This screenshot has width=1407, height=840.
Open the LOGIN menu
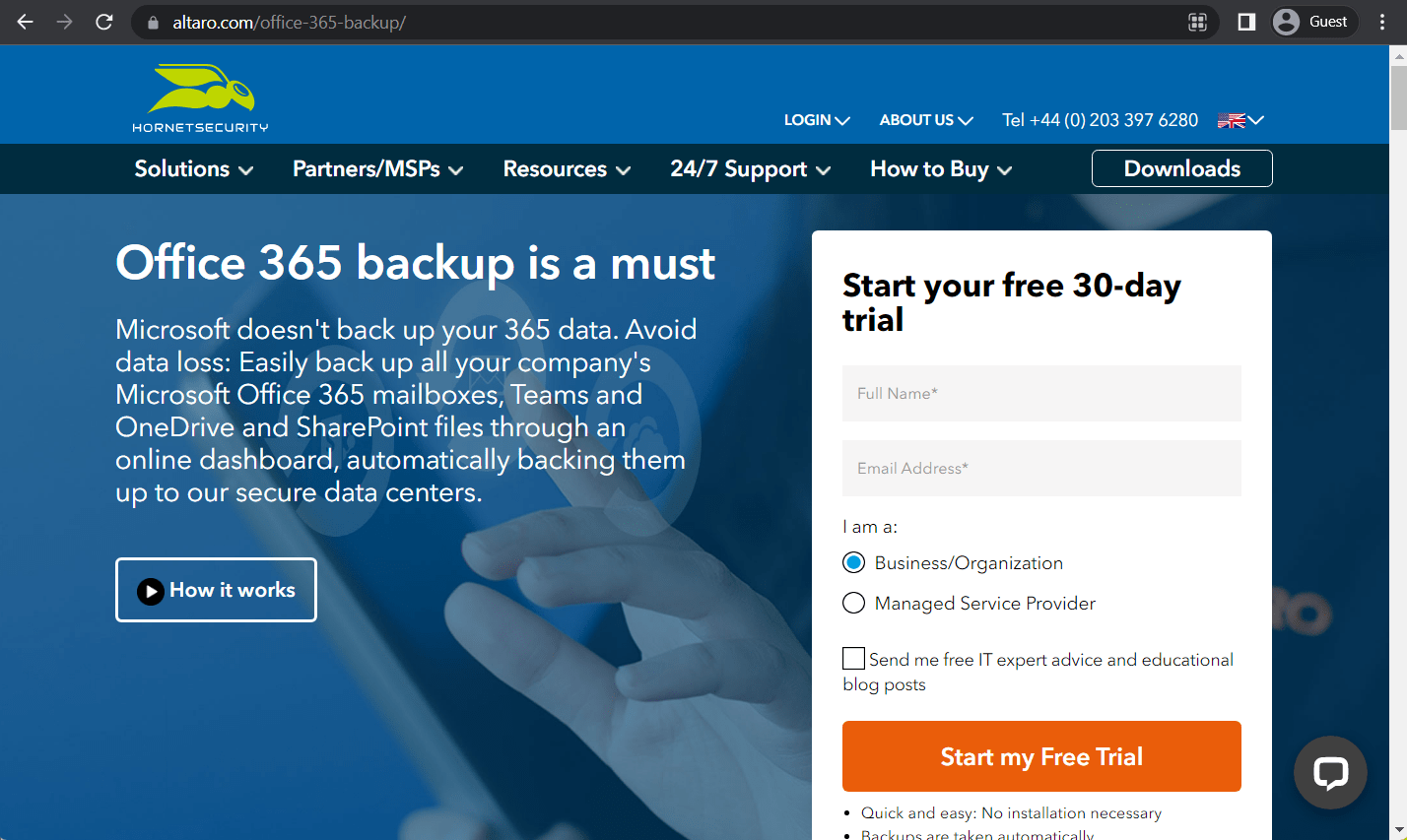pyautogui.click(x=816, y=120)
